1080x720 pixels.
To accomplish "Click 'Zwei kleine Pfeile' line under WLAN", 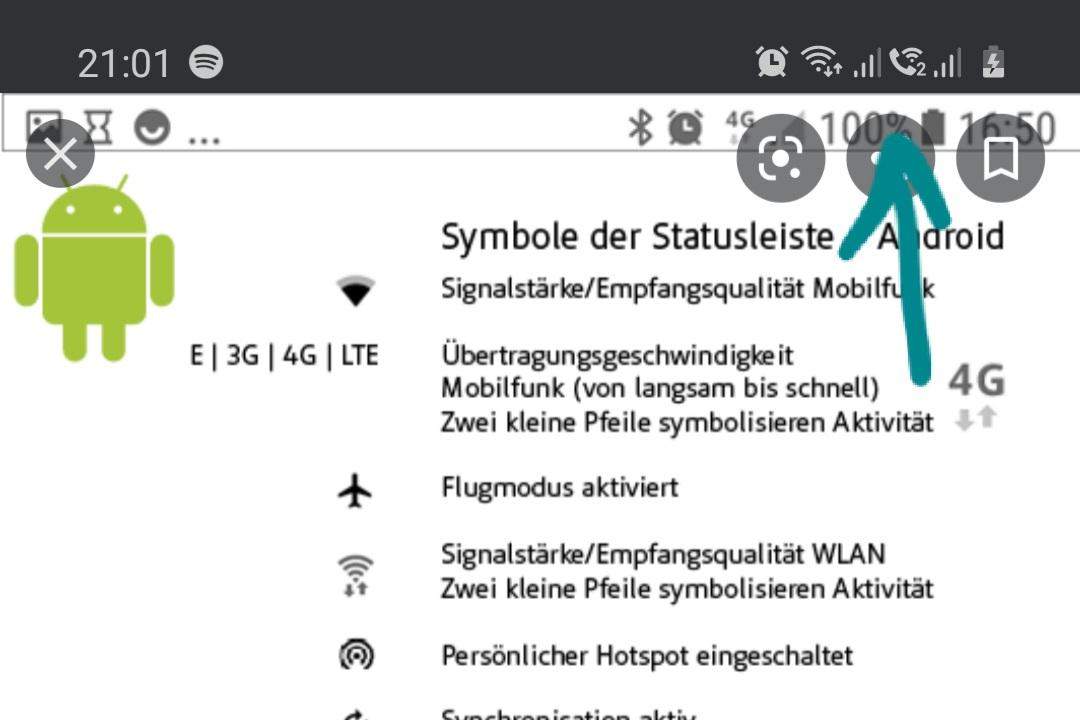I will tap(687, 589).
